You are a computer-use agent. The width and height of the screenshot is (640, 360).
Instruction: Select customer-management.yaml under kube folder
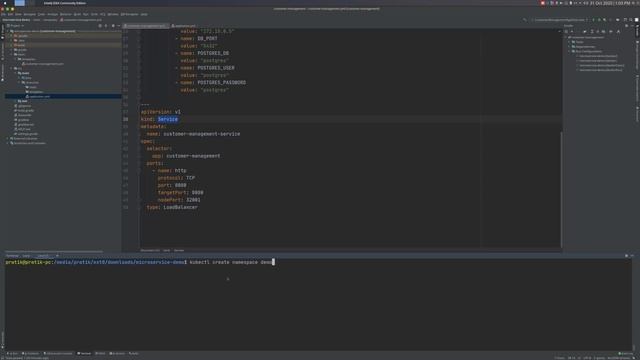point(44,64)
